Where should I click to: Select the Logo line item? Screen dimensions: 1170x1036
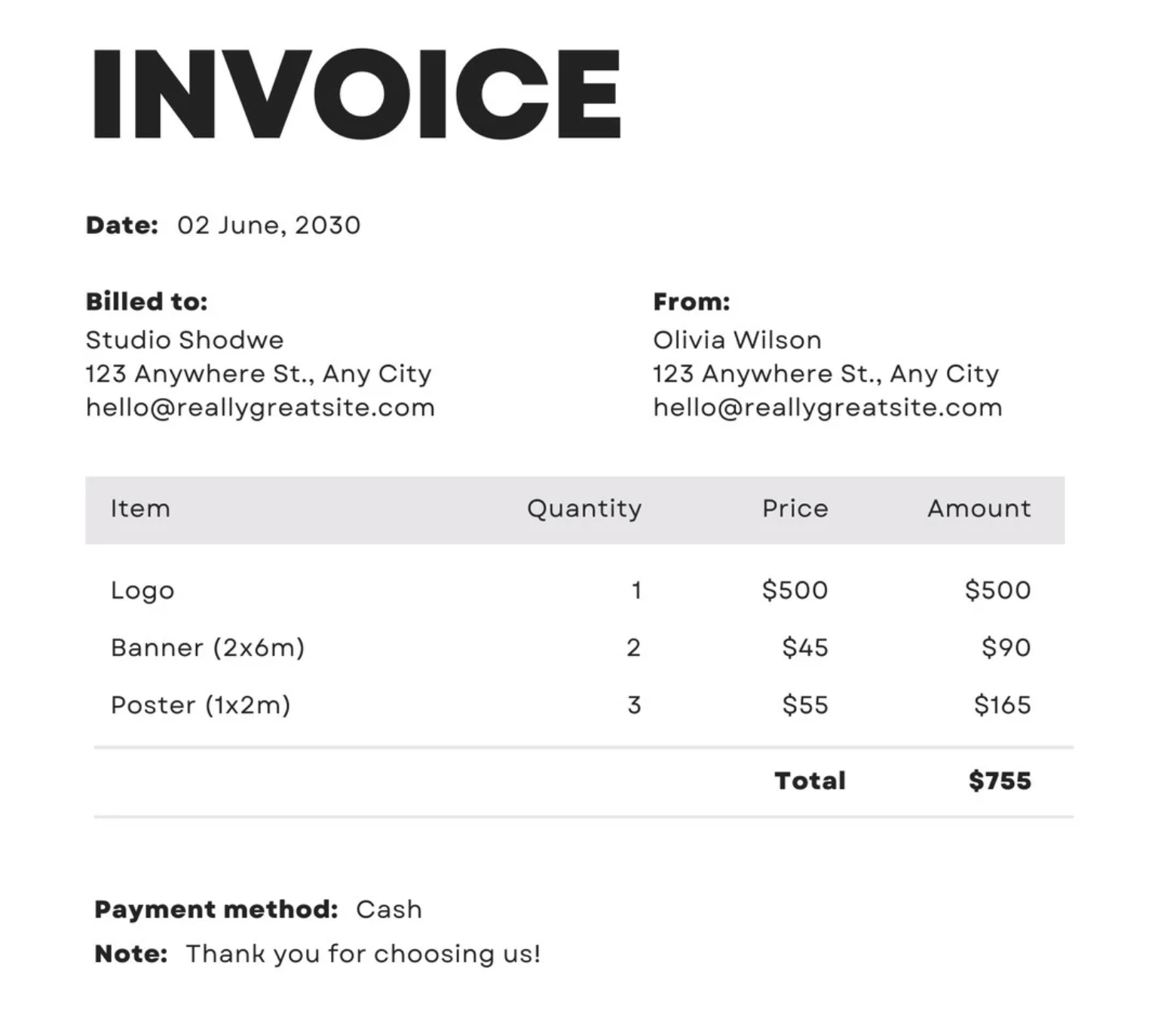click(142, 590)
